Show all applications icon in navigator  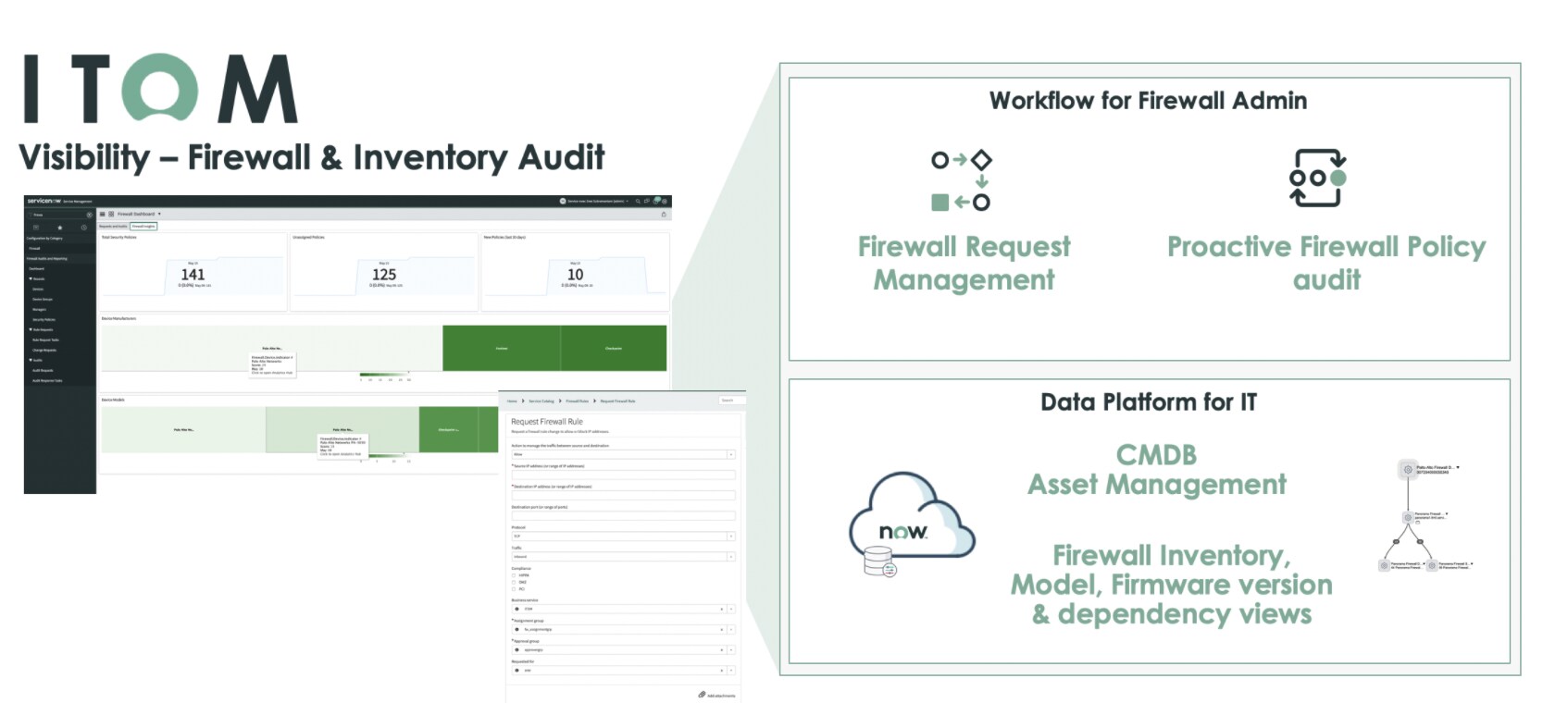[x=36, y=227]
